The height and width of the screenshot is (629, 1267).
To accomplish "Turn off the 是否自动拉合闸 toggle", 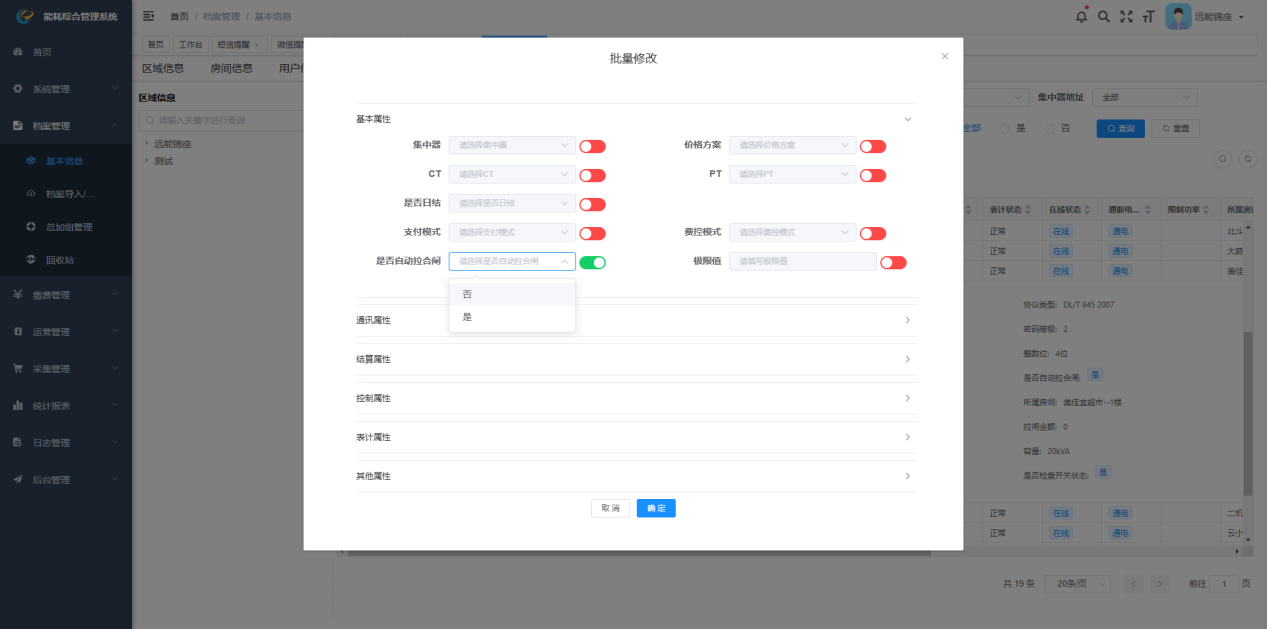I will (592, 263).
